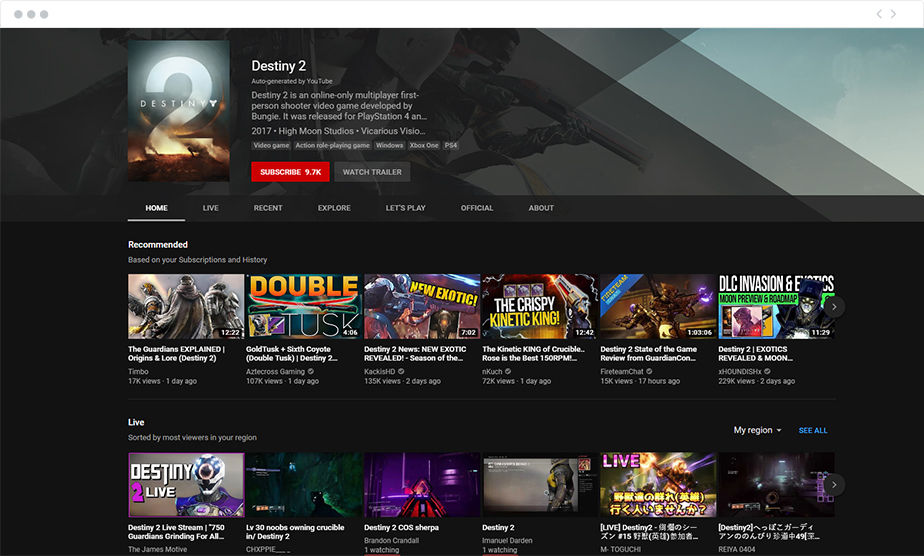
Task: Open The Guardians EXPLAINED video thumbnail
Action: tap(186, 306)
